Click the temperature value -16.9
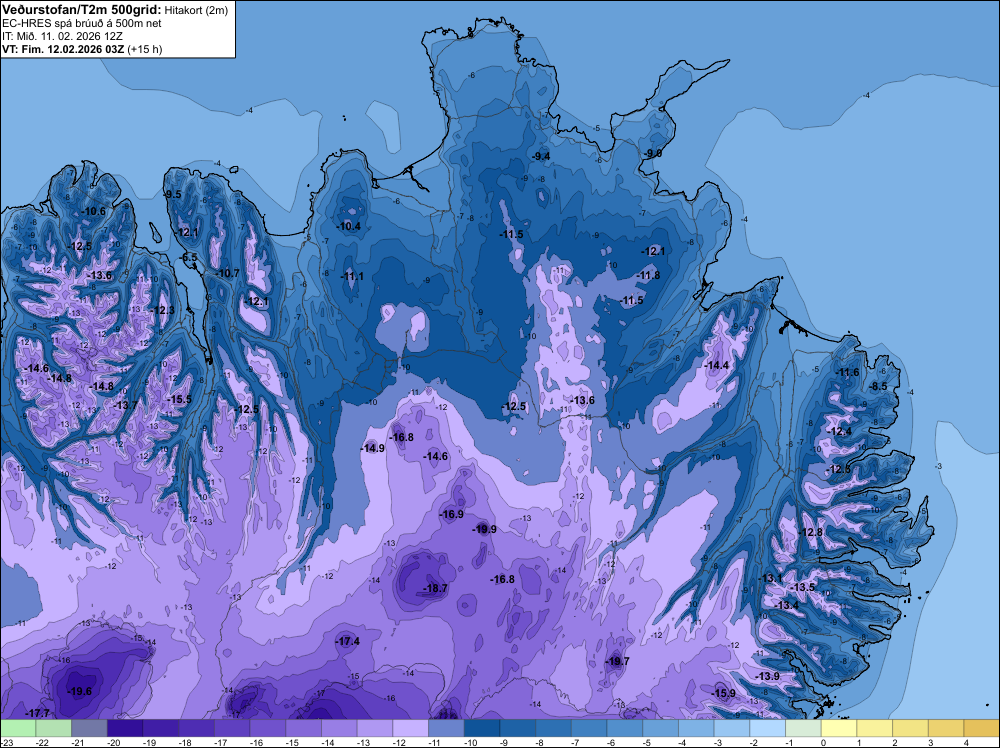This screenshot has width=1000, height=748. pos(452,514)
